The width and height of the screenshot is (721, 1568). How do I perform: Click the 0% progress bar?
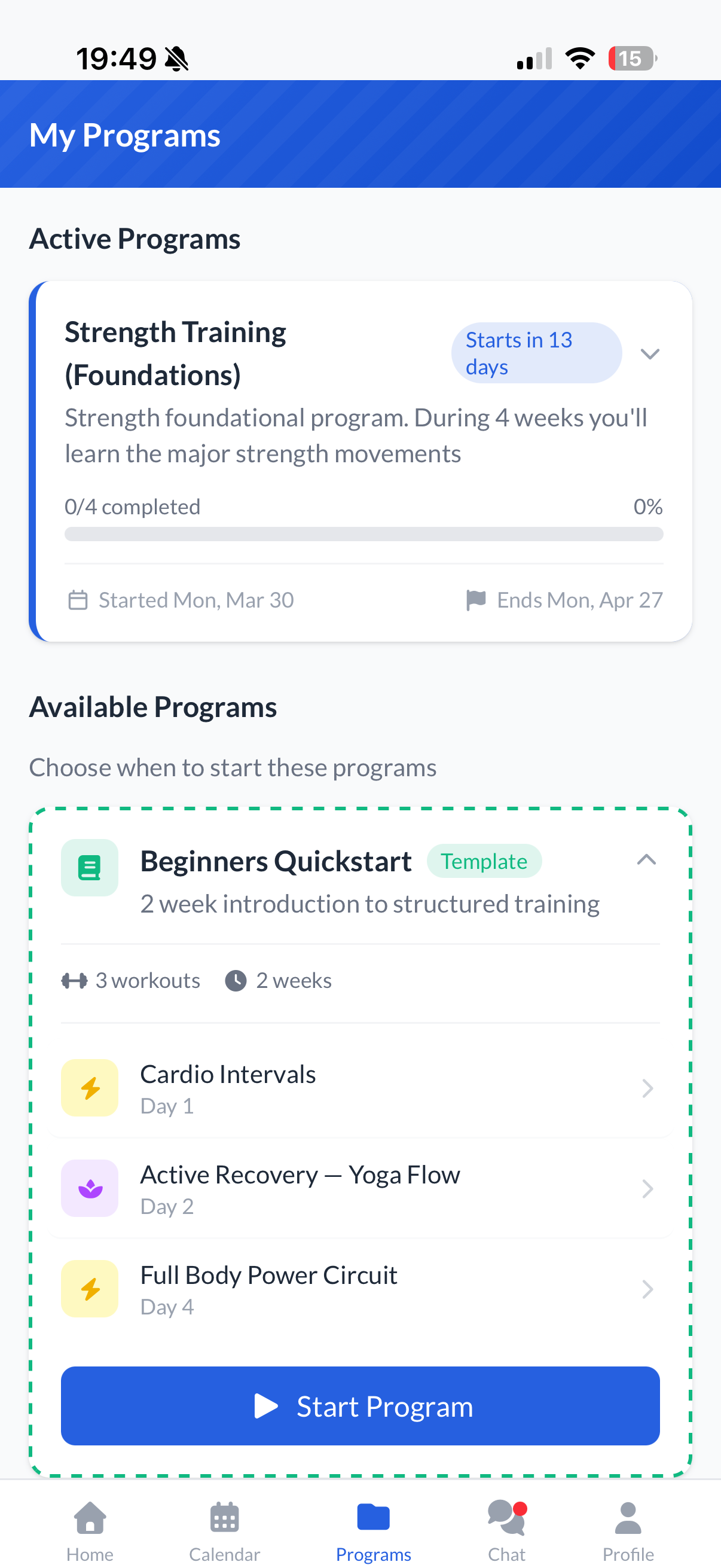coord(364,535)
